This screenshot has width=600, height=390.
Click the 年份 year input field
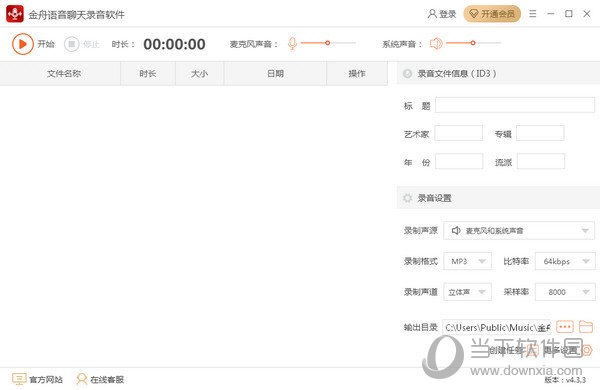459,161
